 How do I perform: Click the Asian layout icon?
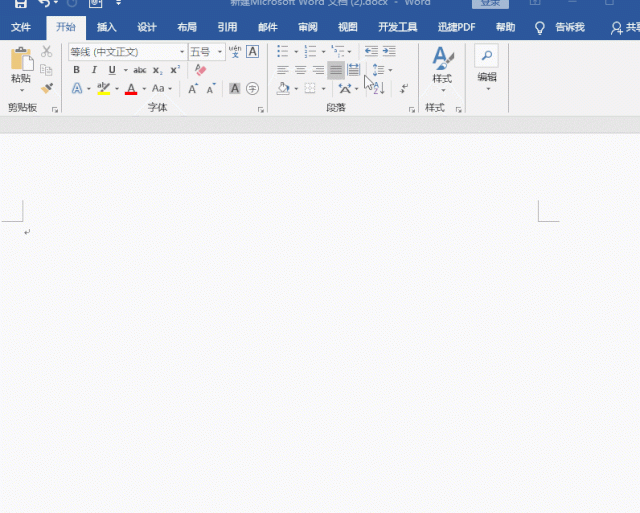point(345,88)
